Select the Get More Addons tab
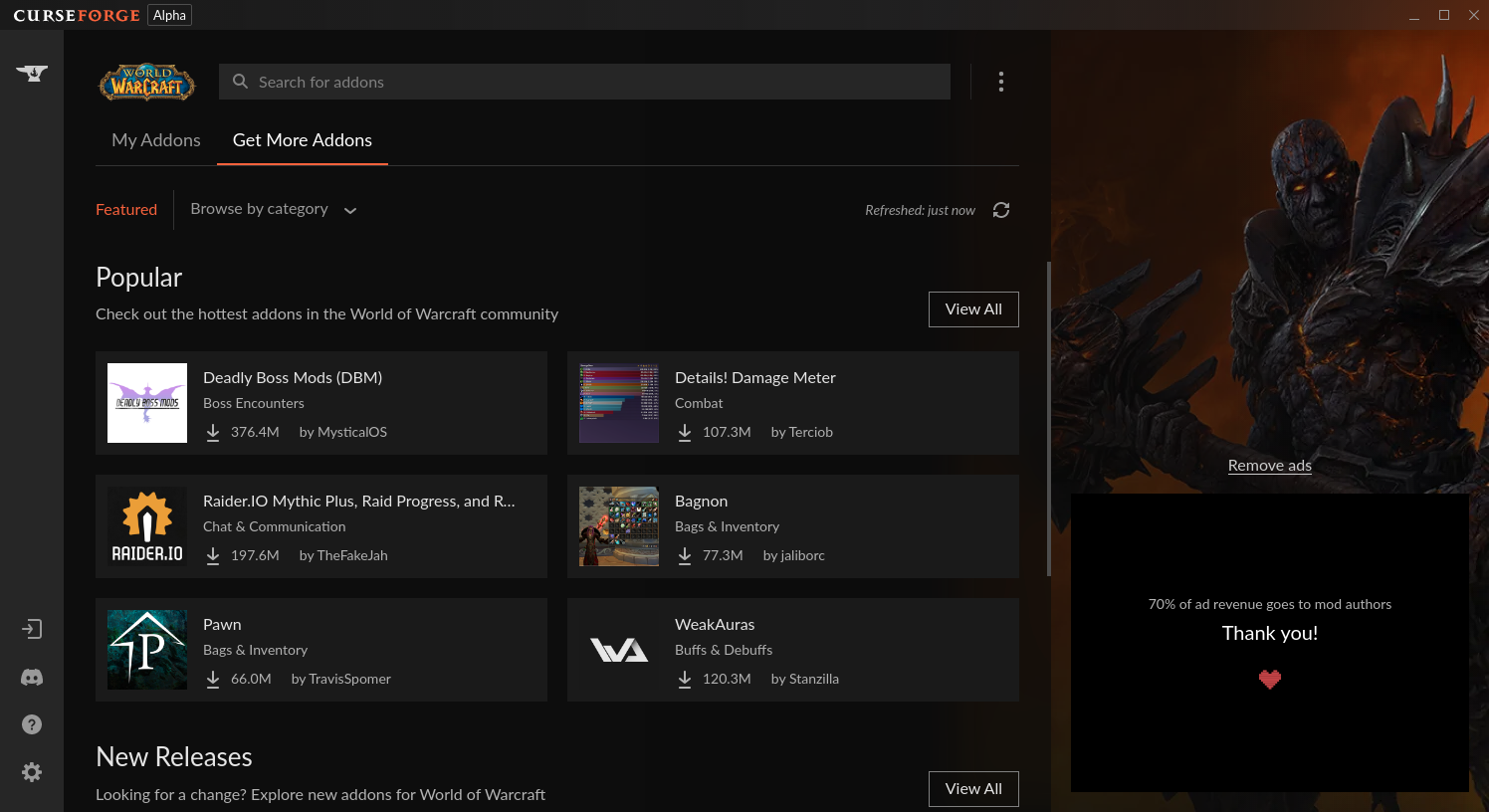The image size is (1489, 812). point(303,140)
